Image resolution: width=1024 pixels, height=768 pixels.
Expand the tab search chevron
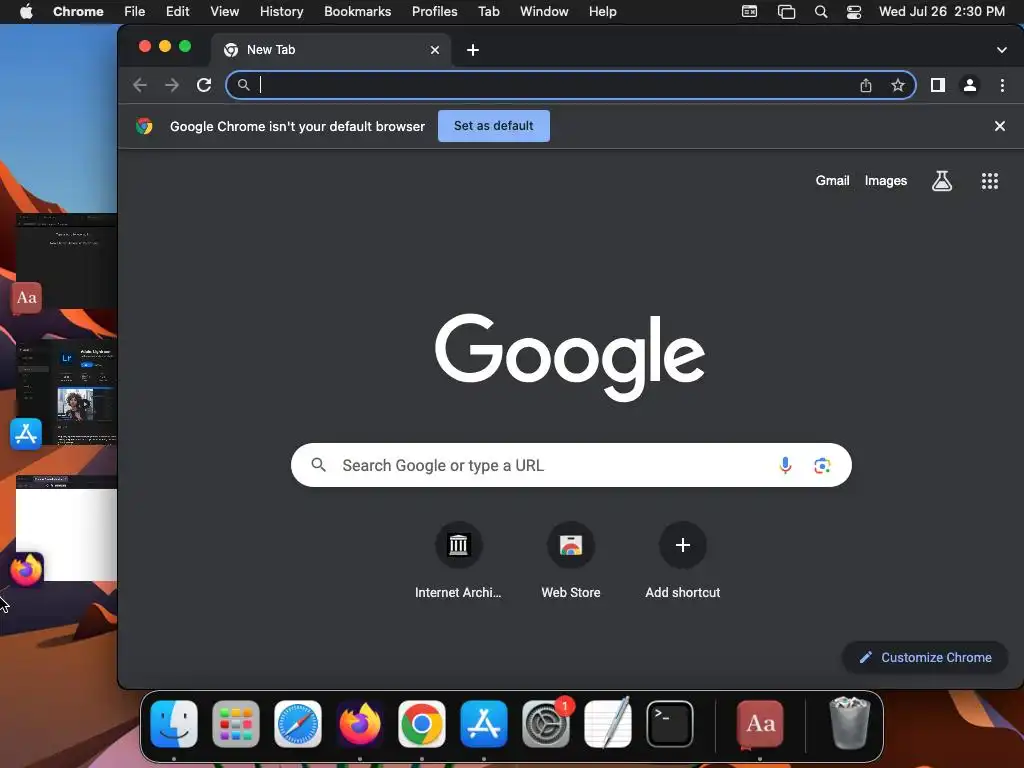click(1001, 50)
